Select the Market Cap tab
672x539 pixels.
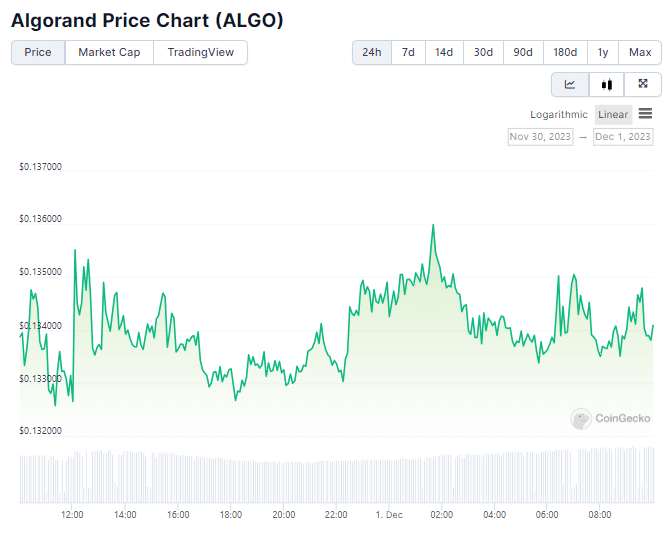click(109, 52)
